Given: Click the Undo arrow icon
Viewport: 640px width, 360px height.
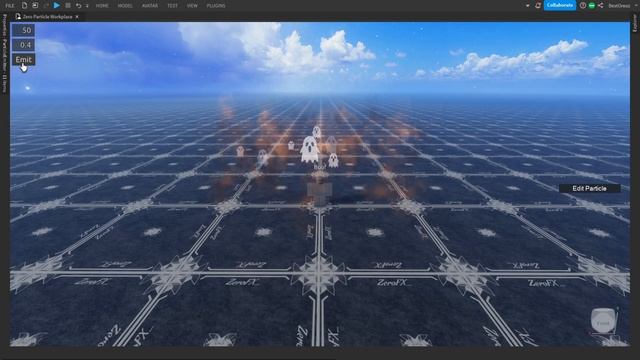Looking at the screenshot, I should tap(78, 6).
